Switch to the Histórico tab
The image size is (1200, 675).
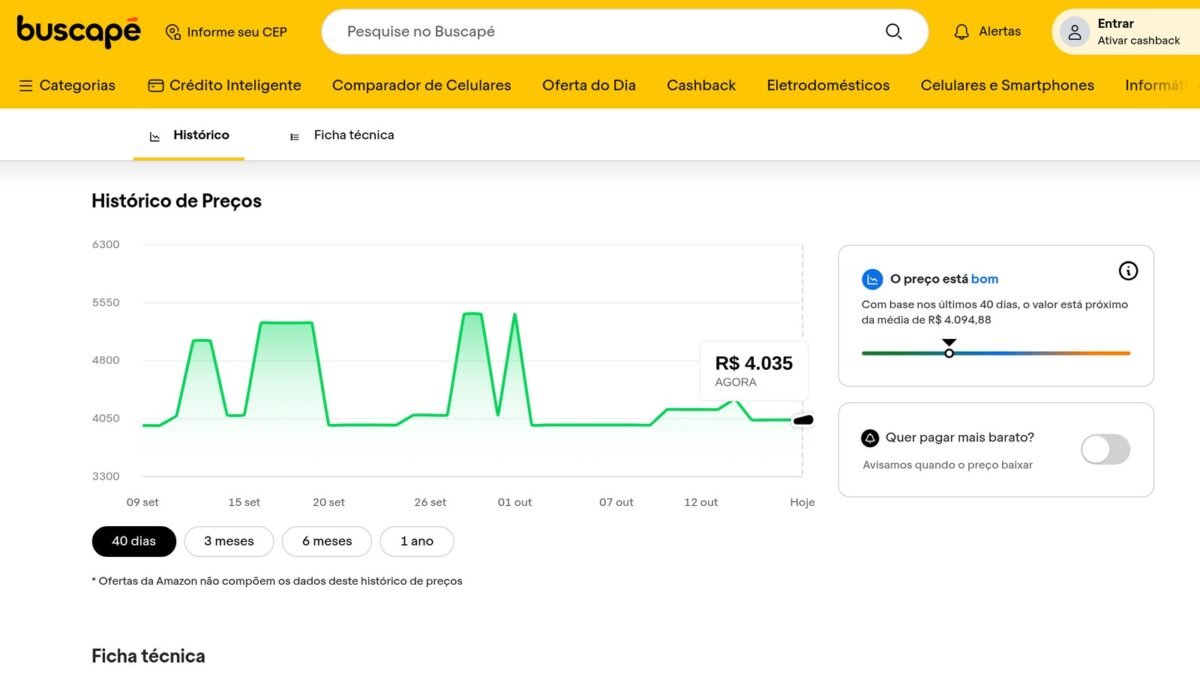[189, 135]
